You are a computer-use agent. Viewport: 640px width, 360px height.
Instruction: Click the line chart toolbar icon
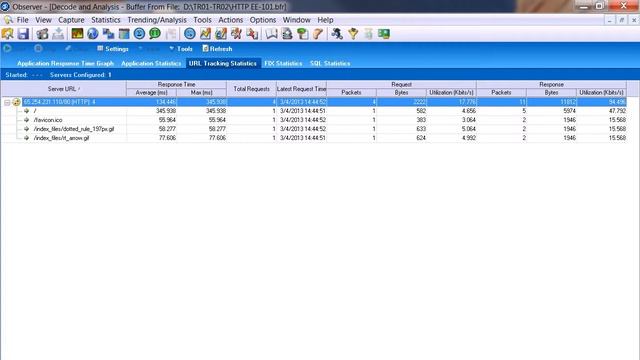tap(205, 34)
